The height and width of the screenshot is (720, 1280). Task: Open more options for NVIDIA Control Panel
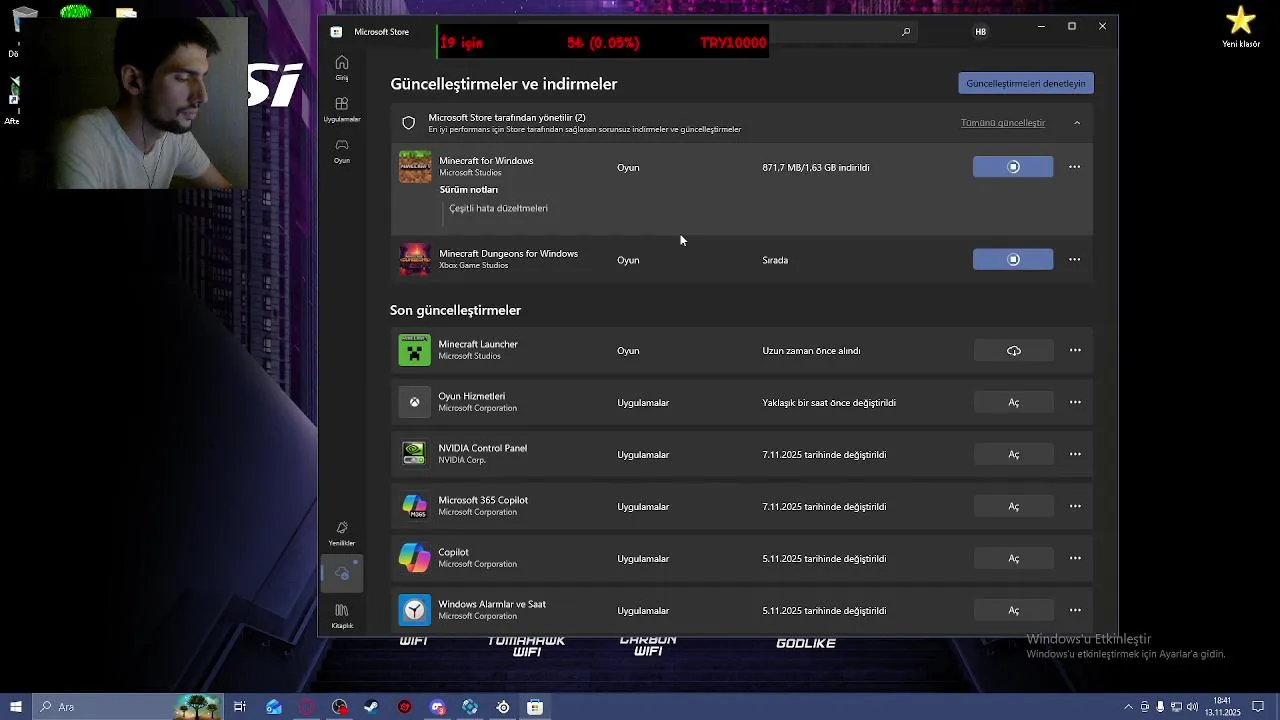point(1075,455)
